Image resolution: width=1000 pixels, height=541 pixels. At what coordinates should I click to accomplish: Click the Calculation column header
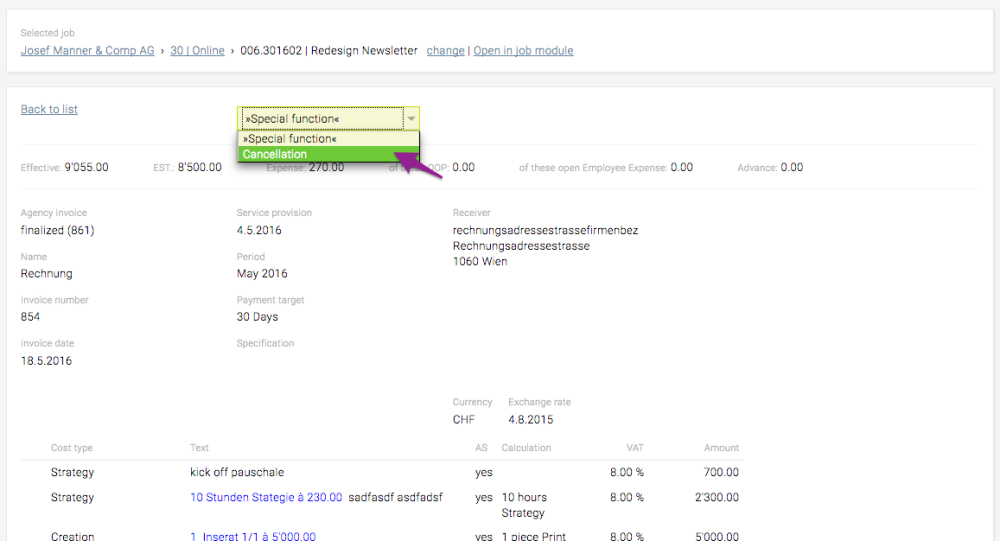526,448
